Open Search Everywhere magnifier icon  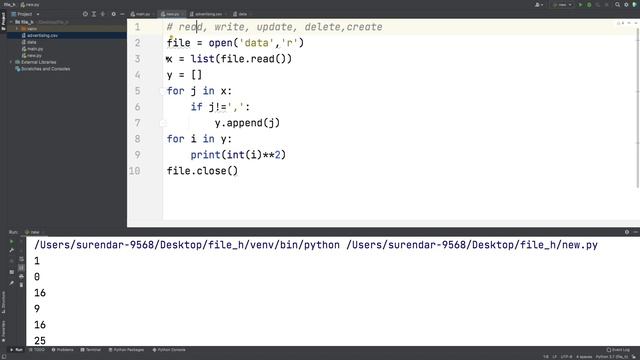pyautogui.click(x=617, y=5)
